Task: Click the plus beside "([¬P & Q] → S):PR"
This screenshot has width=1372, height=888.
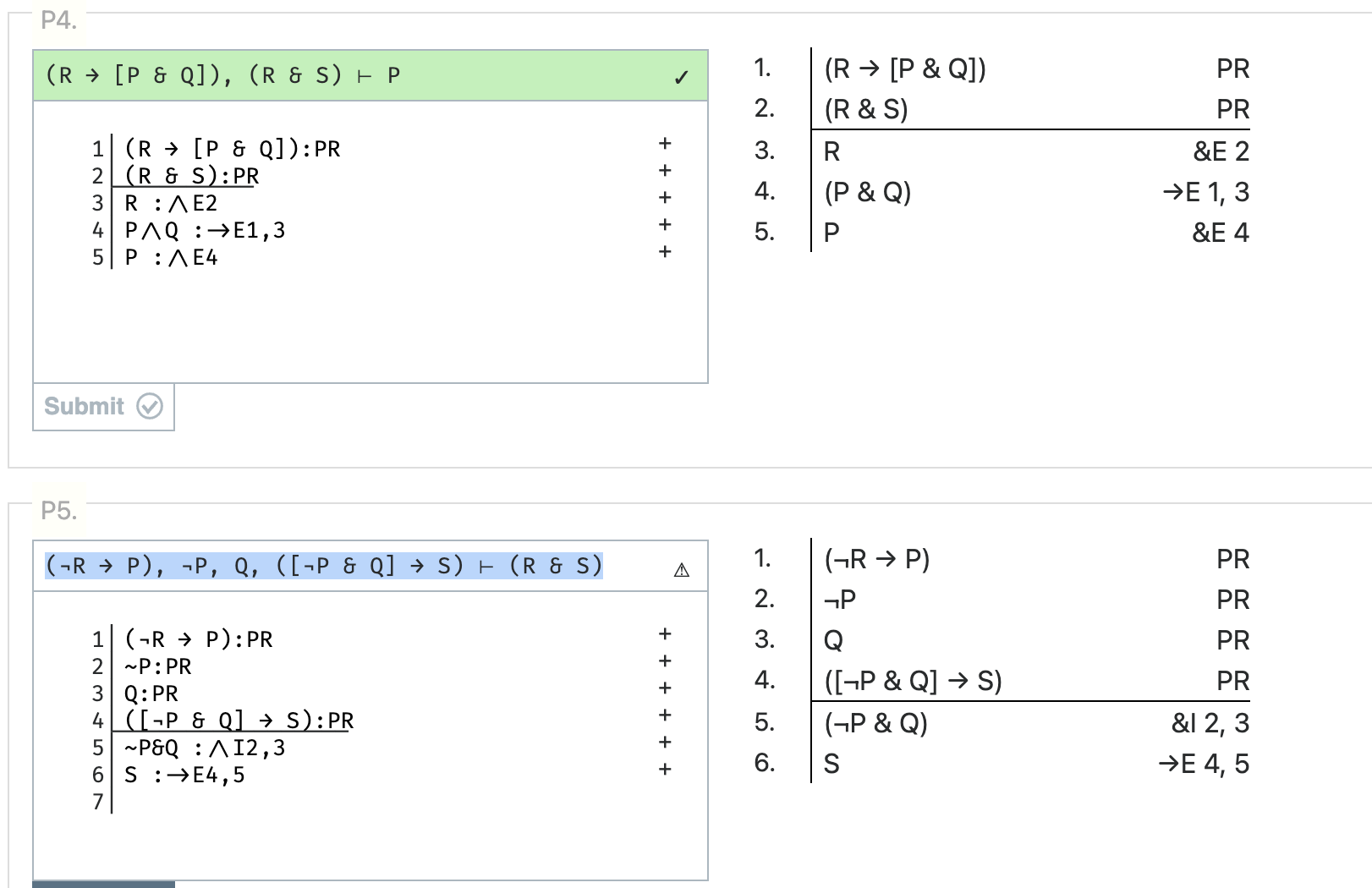Action: 665,715
